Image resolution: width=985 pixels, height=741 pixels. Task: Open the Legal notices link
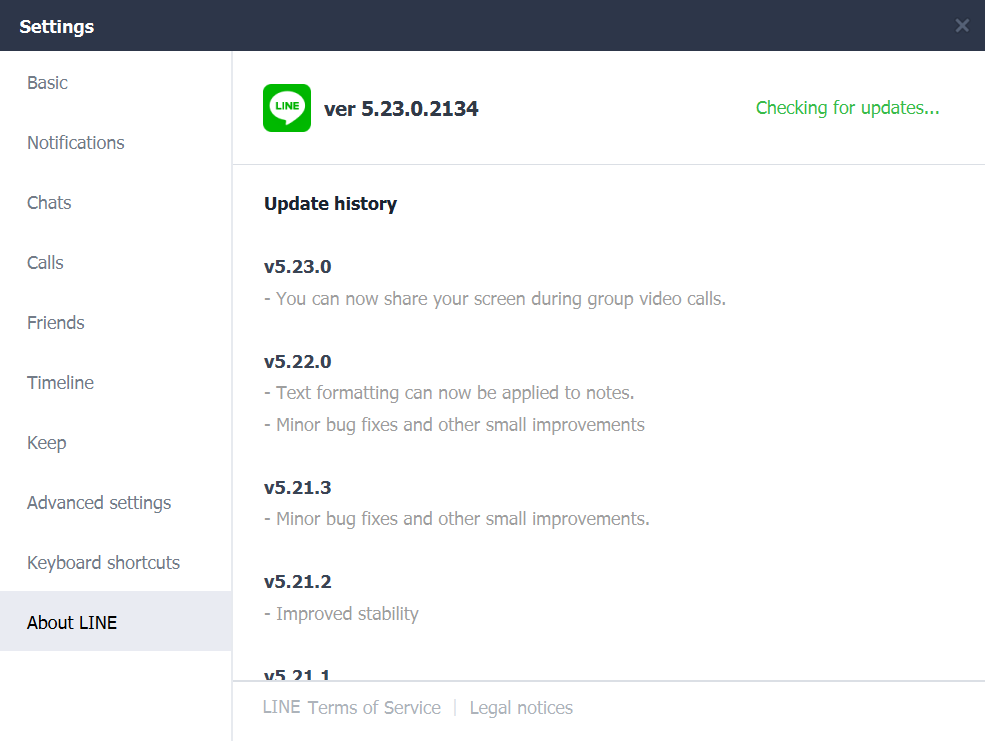pos(521,708)
